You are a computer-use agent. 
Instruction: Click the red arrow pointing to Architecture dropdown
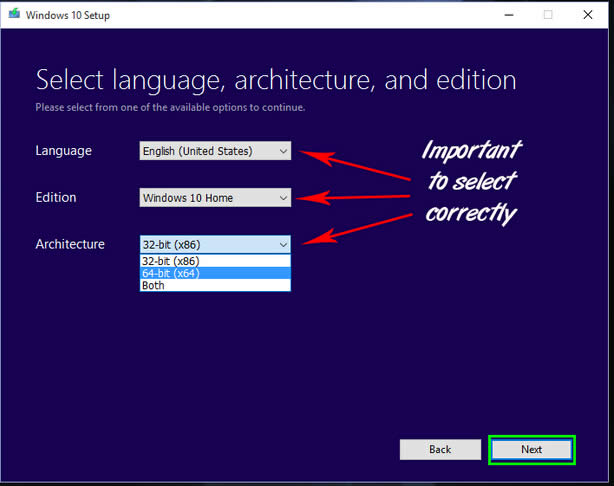coord(355,228)
